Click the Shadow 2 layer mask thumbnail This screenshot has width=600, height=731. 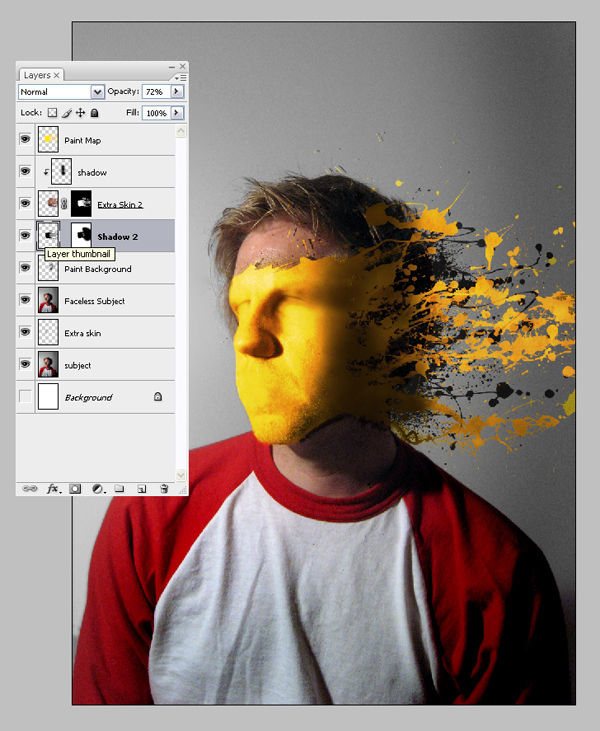point(81,235)
